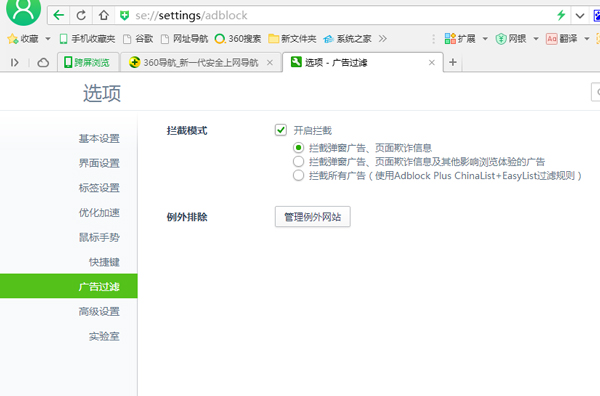This screenshot has height=396, width=600.
Task: Expand the 收藏 dropdown arrow
Action: pos(48,39)
